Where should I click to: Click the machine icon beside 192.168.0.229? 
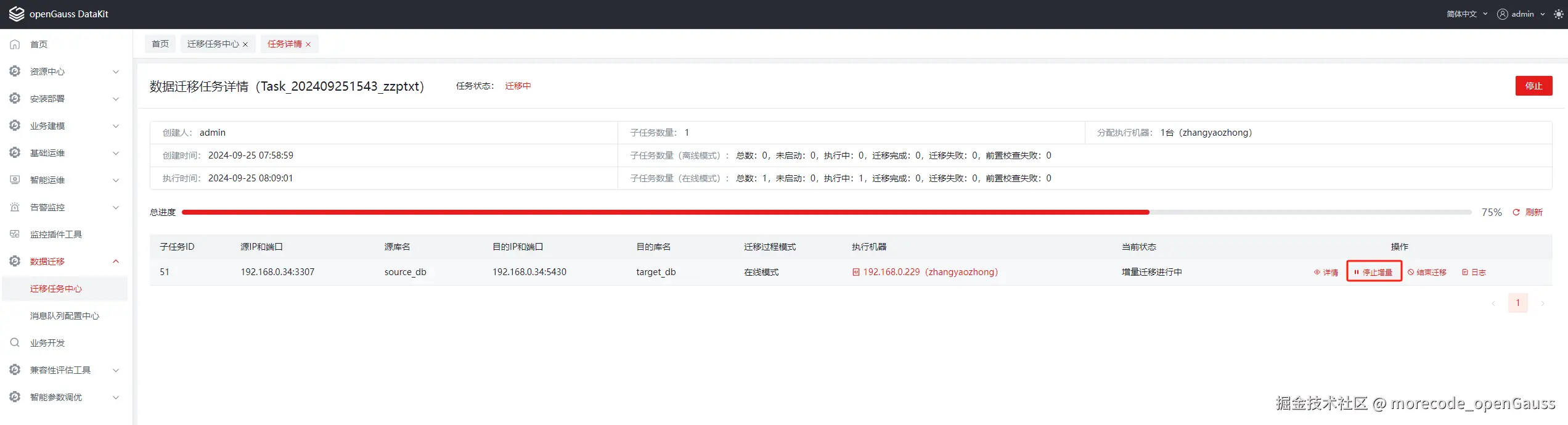coord(855,272)
